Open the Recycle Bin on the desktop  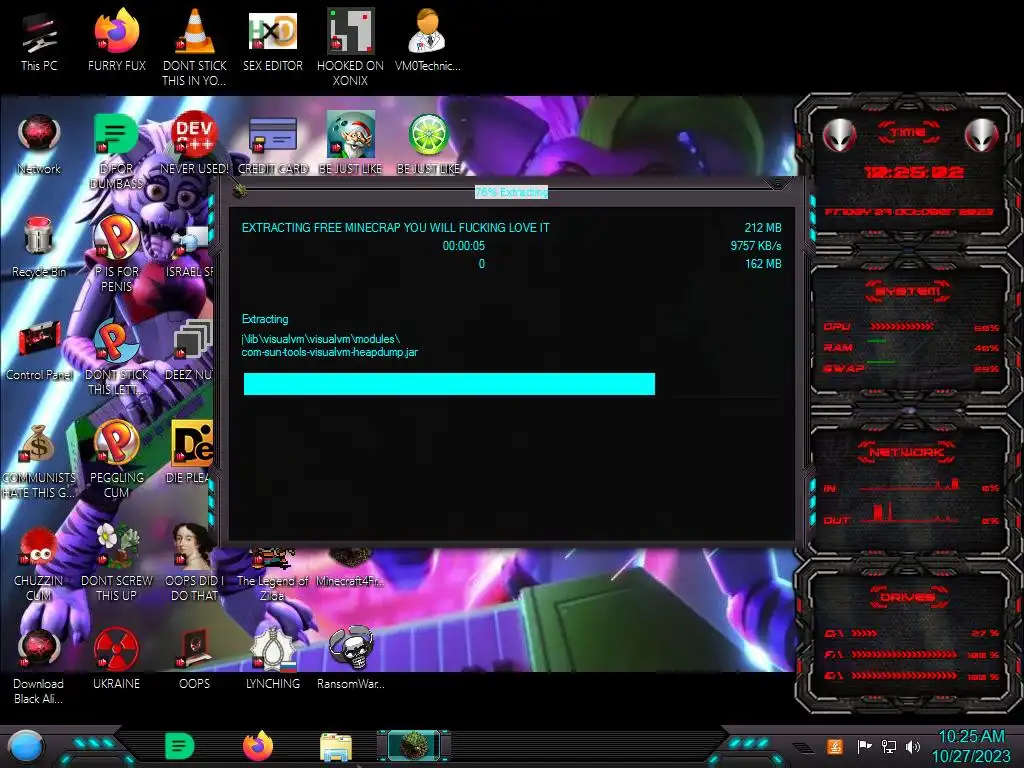pos(39,247)
